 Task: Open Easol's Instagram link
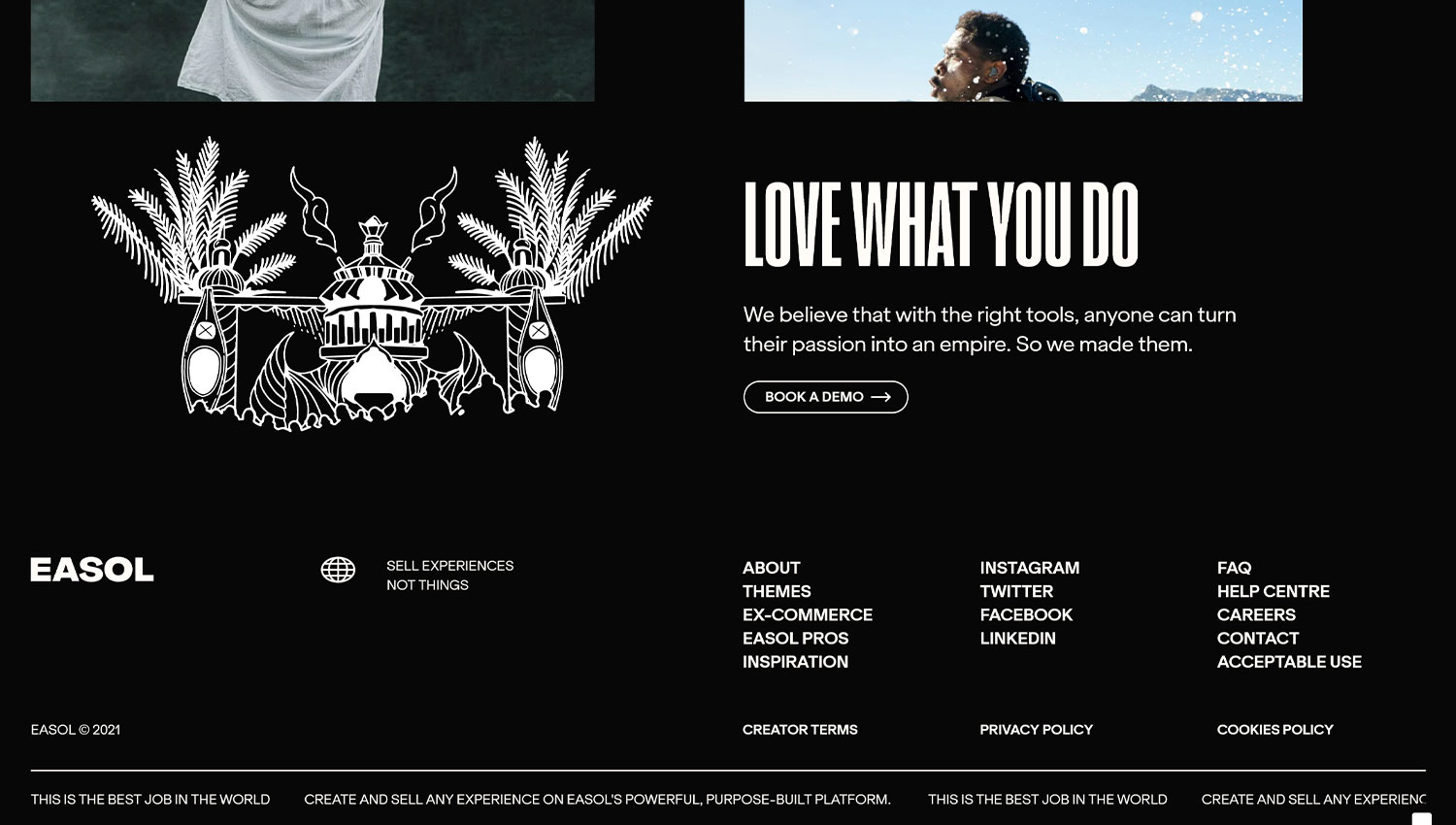point(1030,568)
